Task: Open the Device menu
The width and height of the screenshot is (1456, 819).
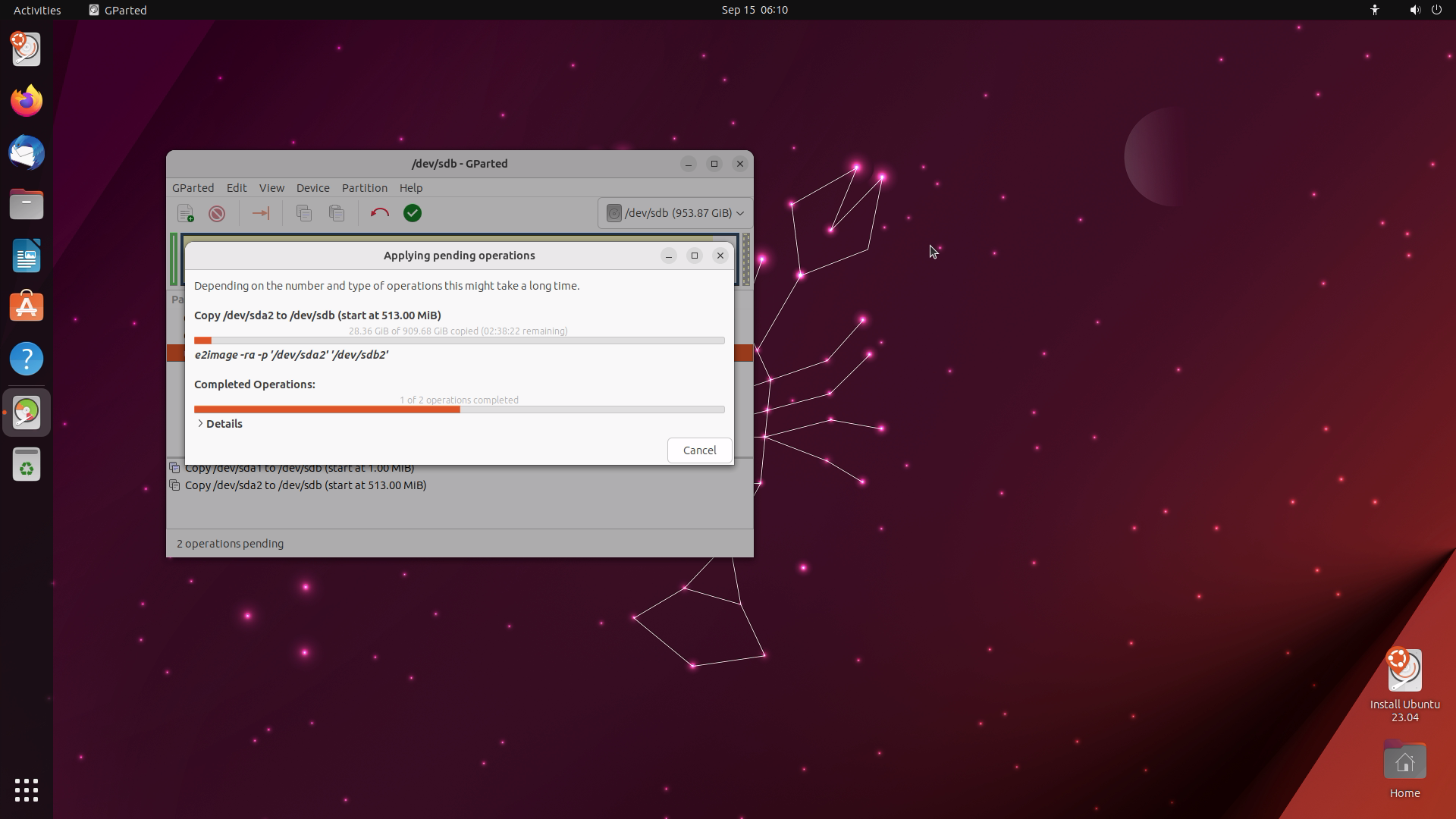Action: (x=312, y=188)
